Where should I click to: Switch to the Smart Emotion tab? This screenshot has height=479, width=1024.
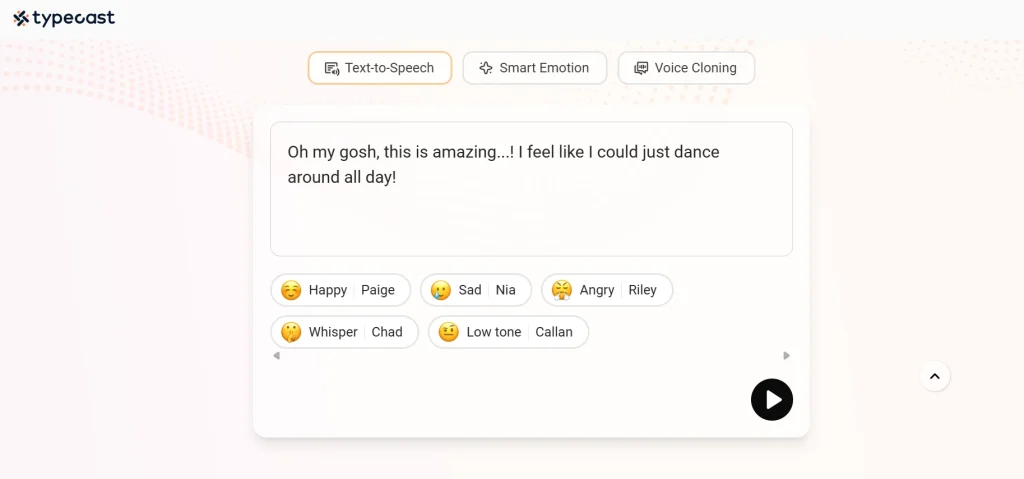click(x=535, y=68)
